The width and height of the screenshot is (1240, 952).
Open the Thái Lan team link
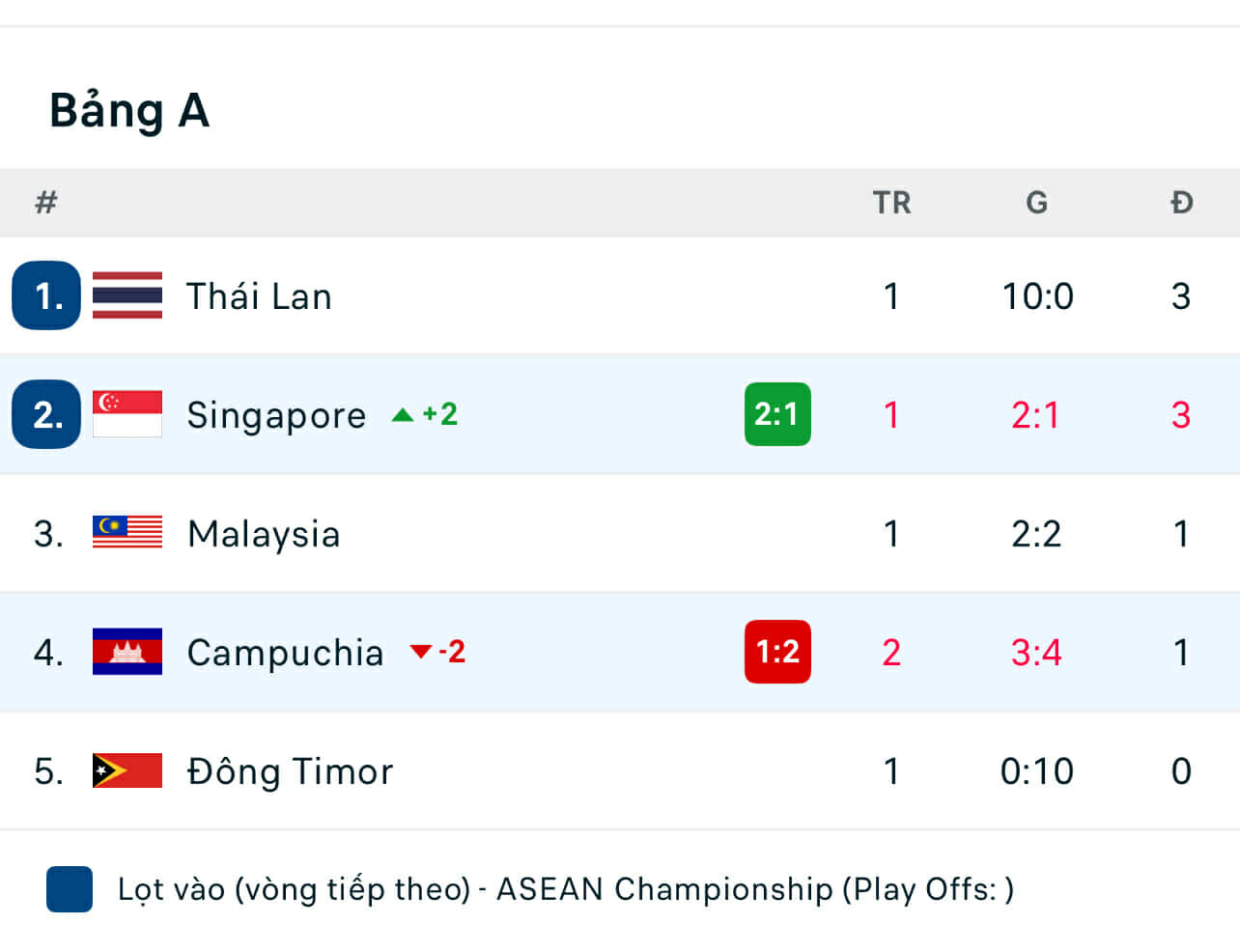point(259,296)
